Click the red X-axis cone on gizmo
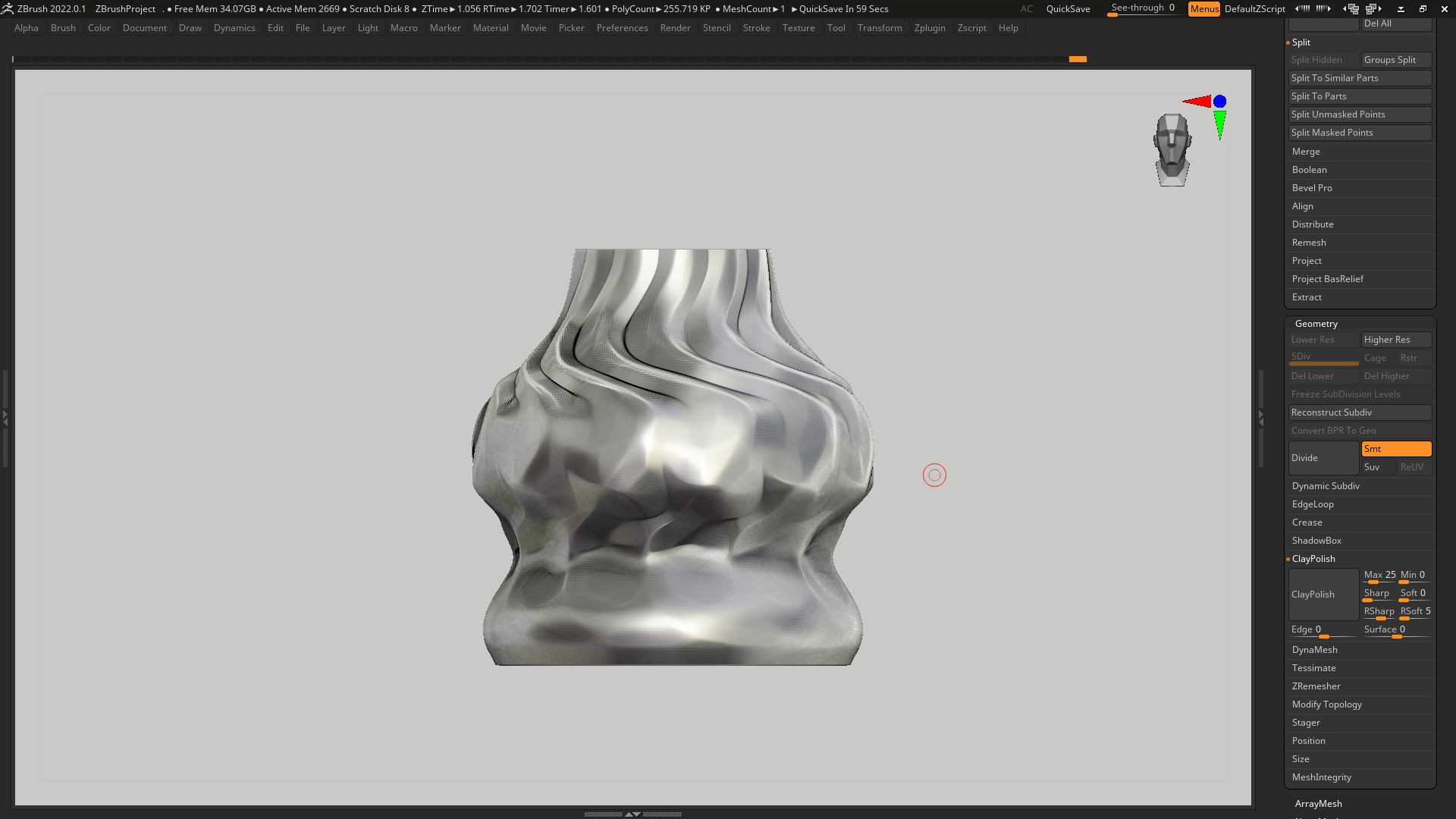Viewport: 1456px width, 819px height. [x=1197, y=102]
